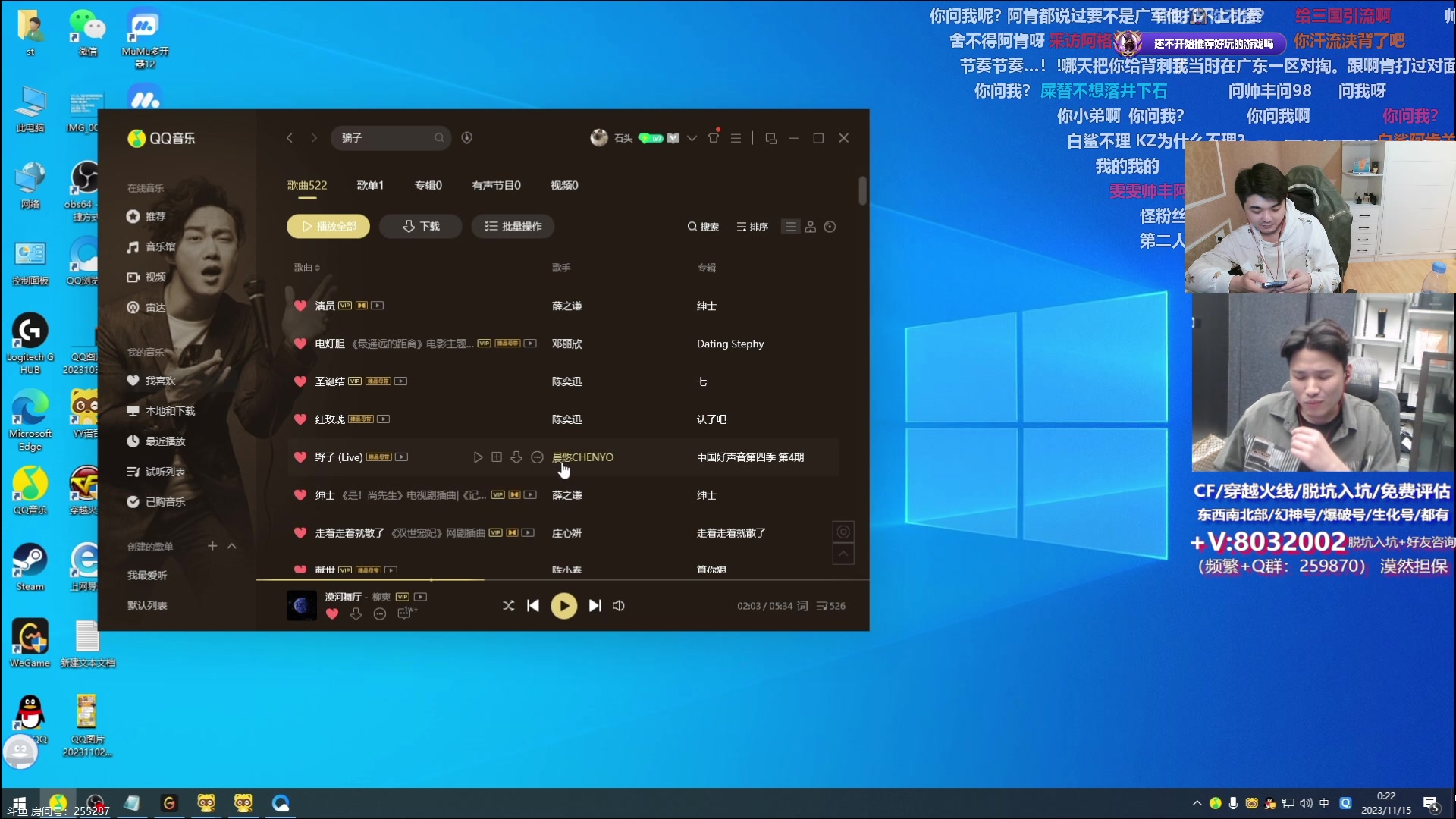Unlike the song 电灯胆

click(x=300, y=344)
